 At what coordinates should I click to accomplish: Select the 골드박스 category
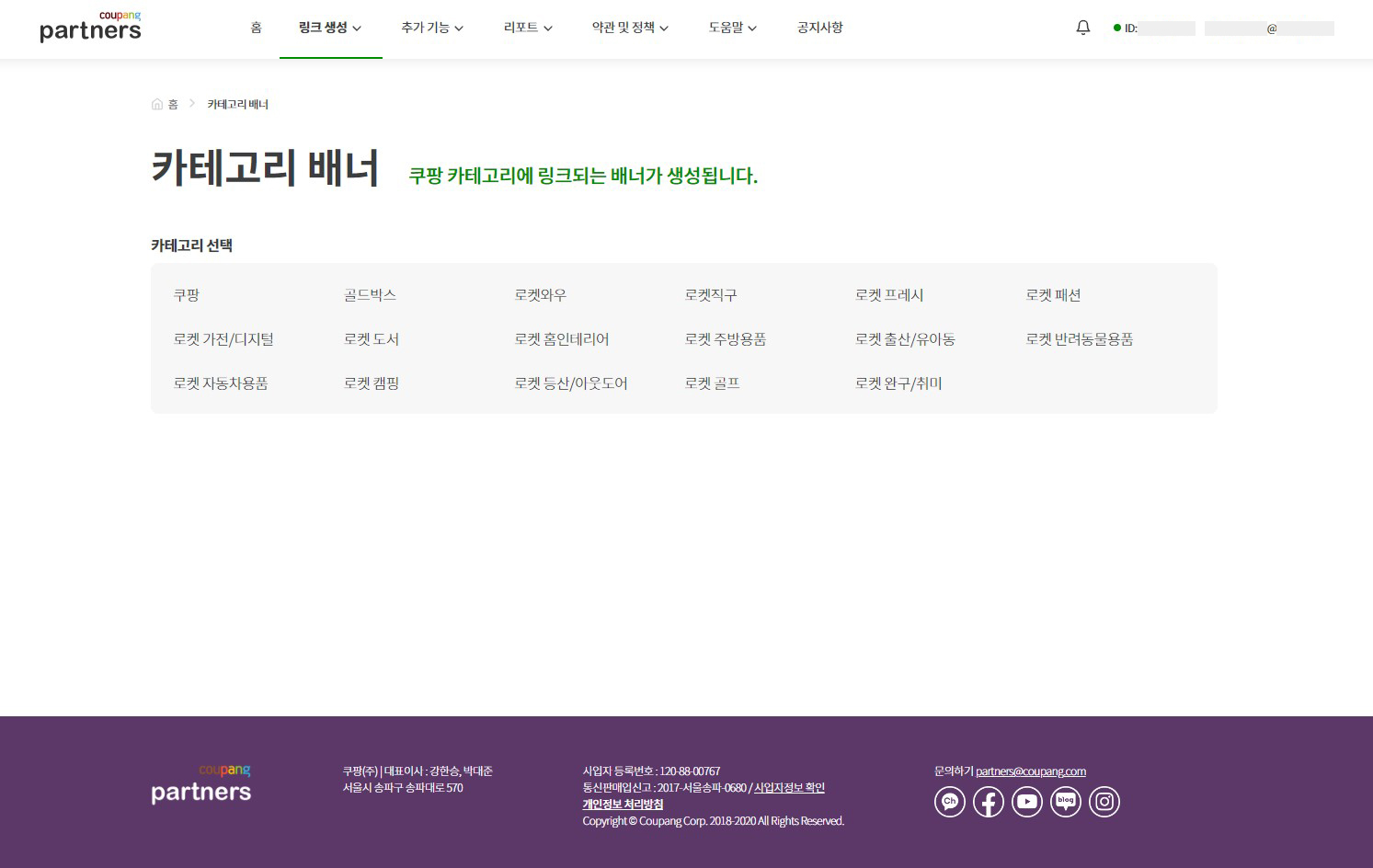coord(370,295)
